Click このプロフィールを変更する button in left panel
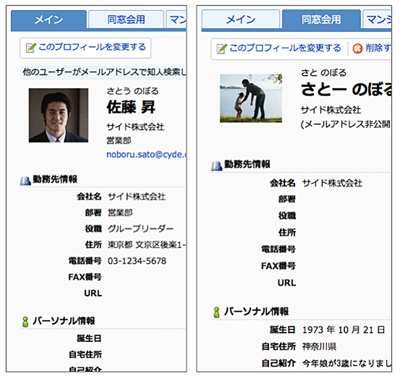 85,48
